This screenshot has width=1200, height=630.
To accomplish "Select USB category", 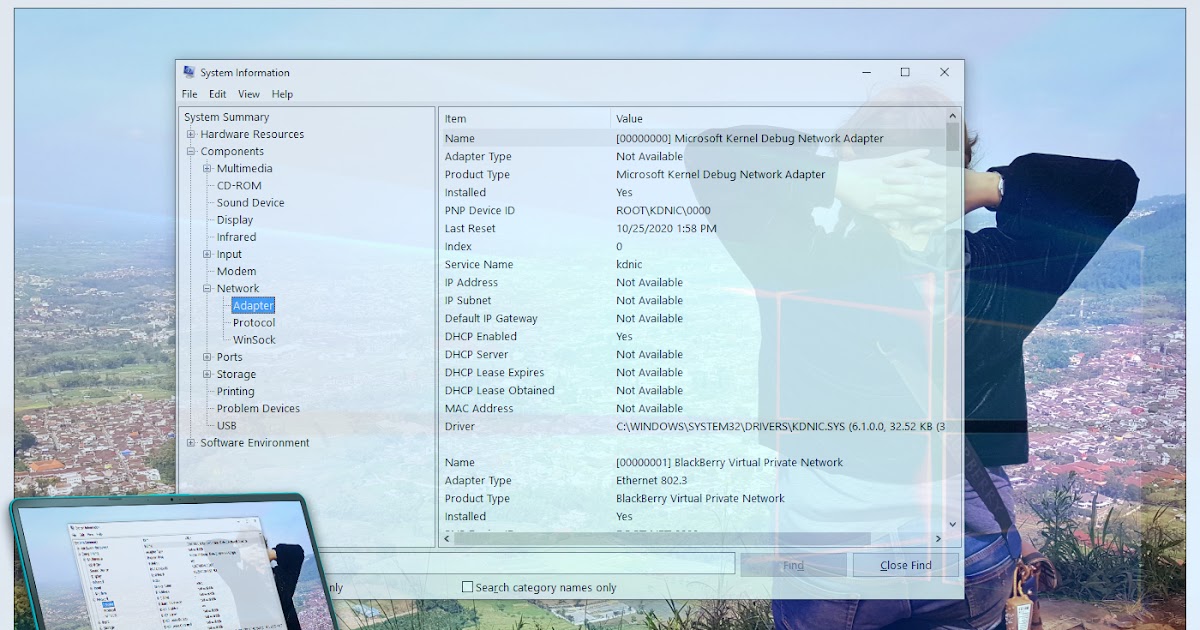I will click(x=226, y=425).
